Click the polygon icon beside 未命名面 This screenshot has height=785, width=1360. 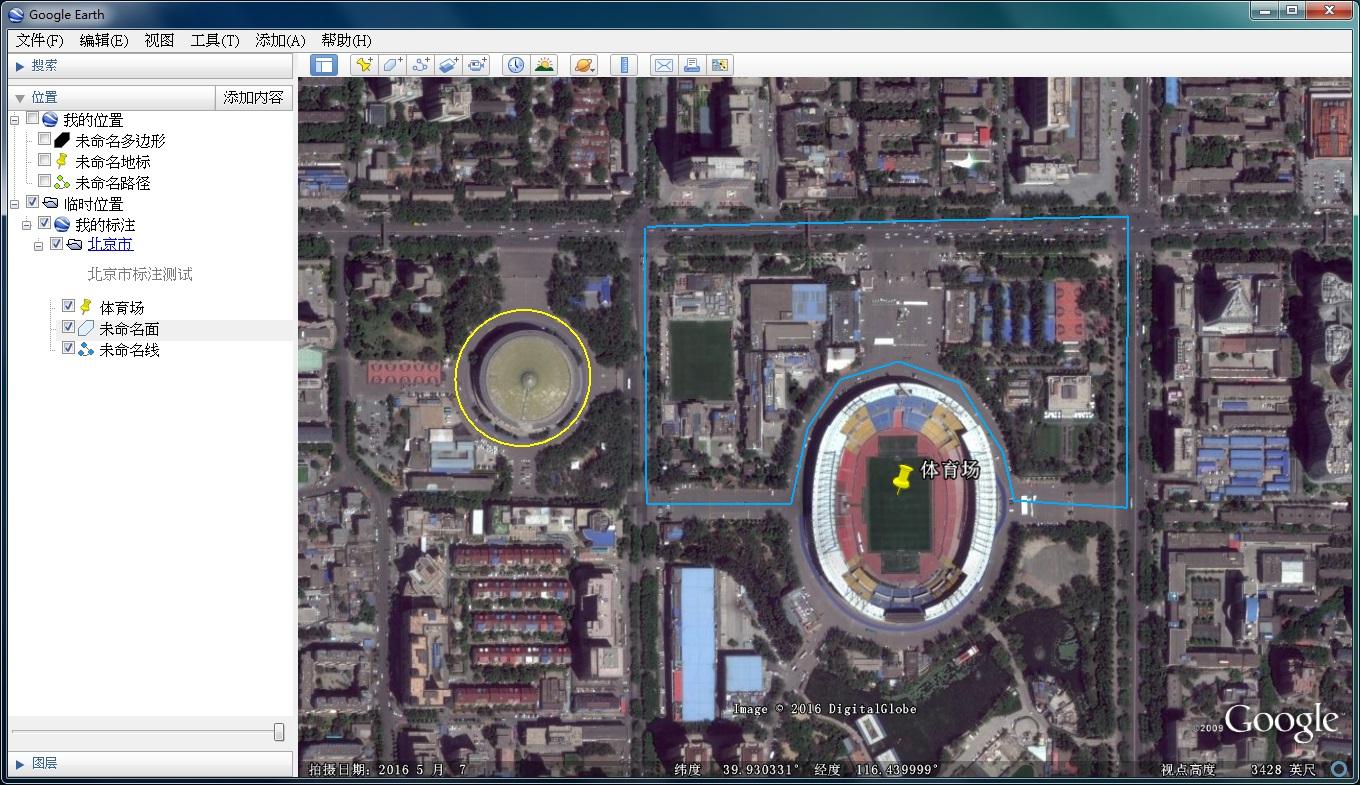tap(86, 329)
